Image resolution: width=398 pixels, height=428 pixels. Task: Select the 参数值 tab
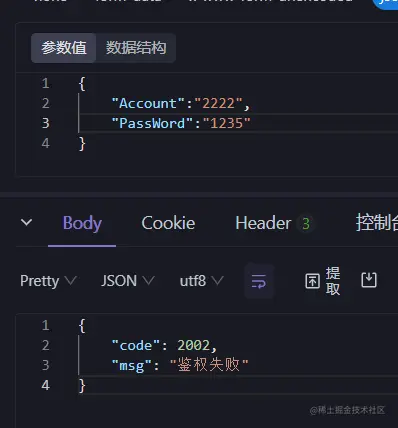tap(64, 48)
